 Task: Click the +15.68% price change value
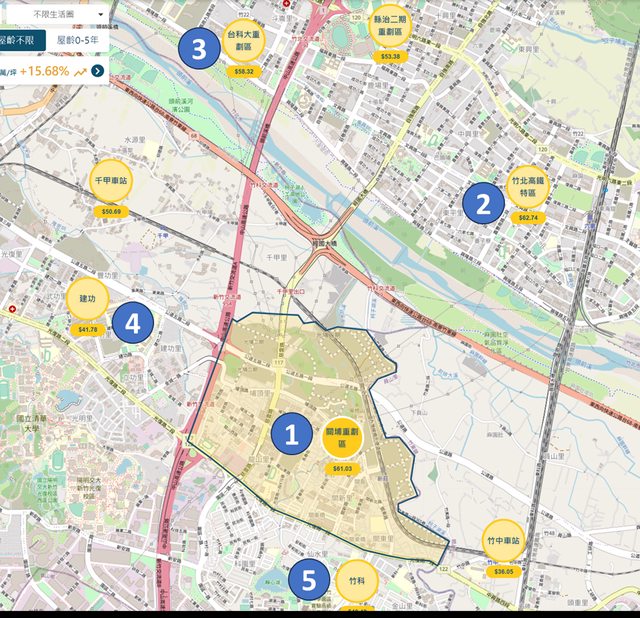[43, 71]
